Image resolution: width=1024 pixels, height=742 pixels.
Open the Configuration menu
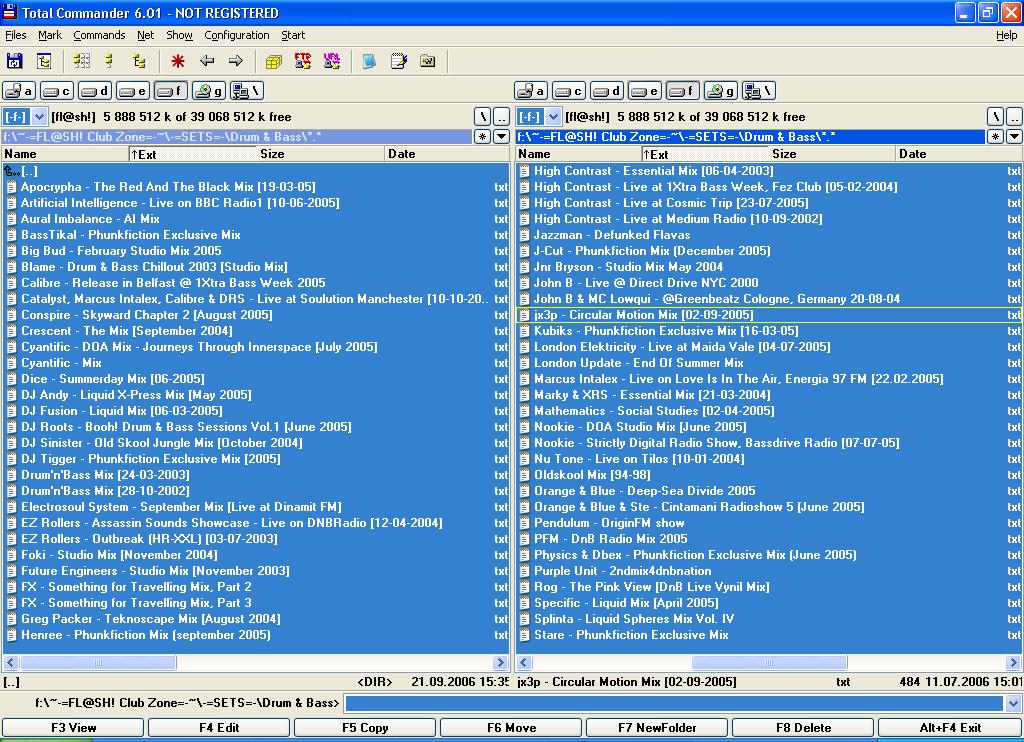pos(237,35)
